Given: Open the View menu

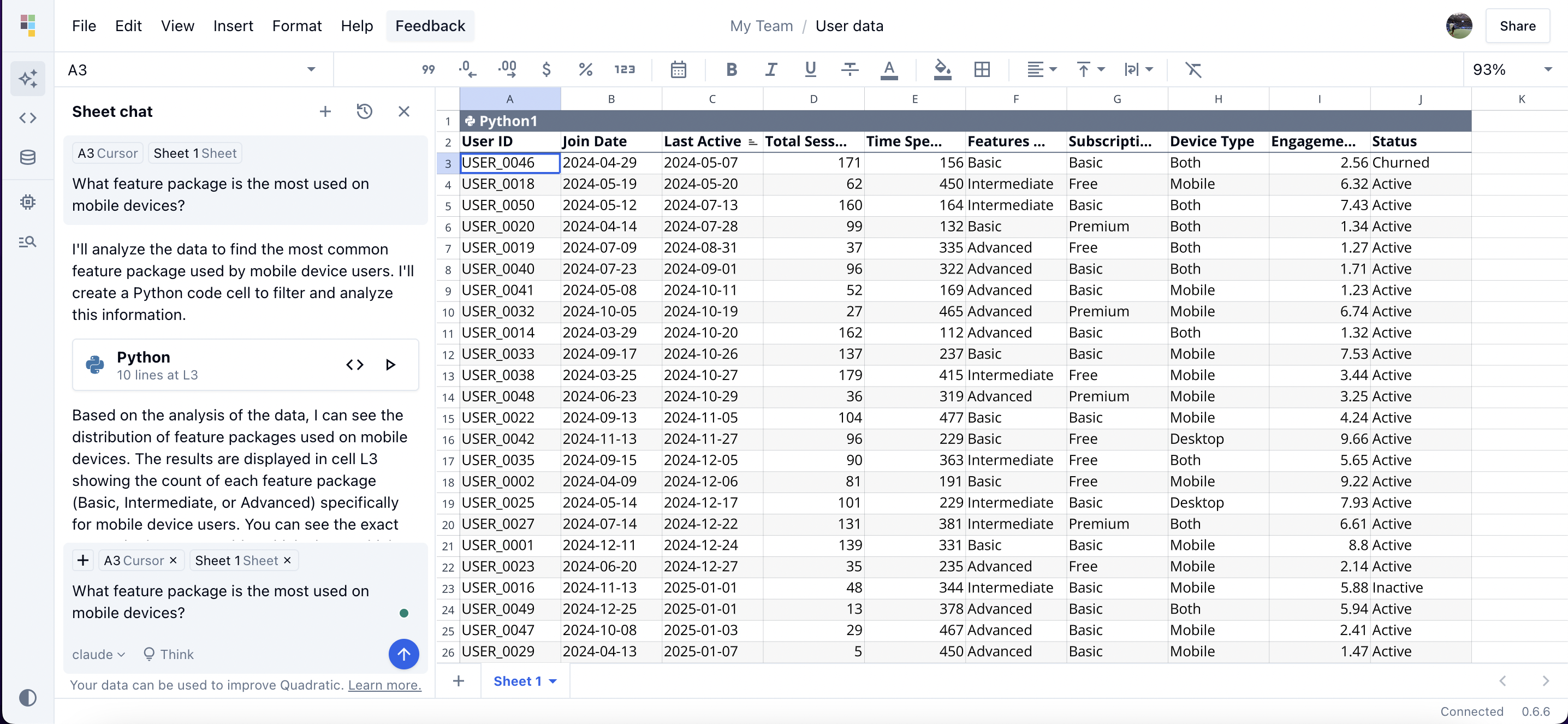Looking at the screenshot, I should click(x=178, y=26).
